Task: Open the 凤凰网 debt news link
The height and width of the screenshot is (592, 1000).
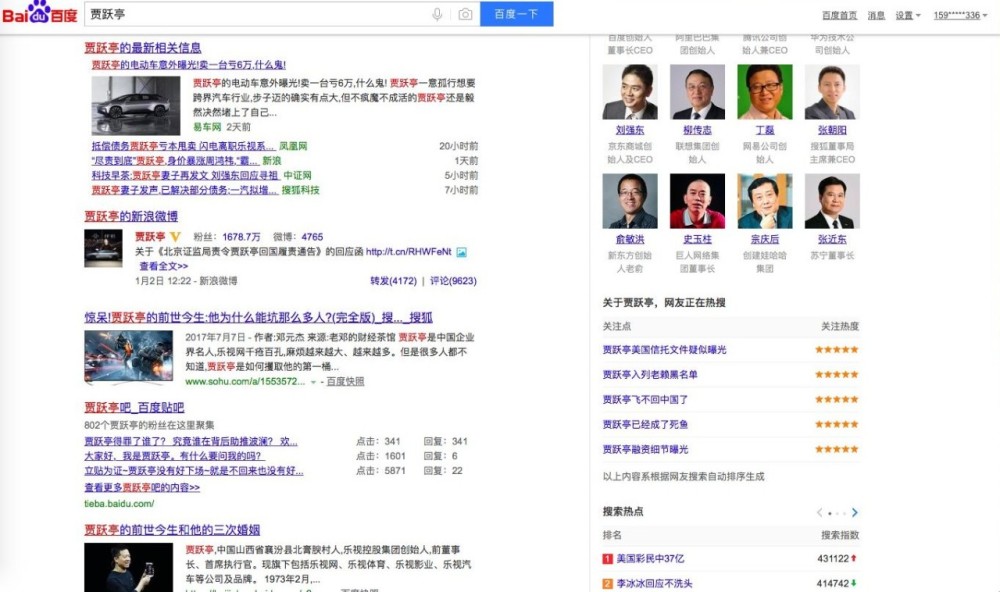Action: click(182, 146)
